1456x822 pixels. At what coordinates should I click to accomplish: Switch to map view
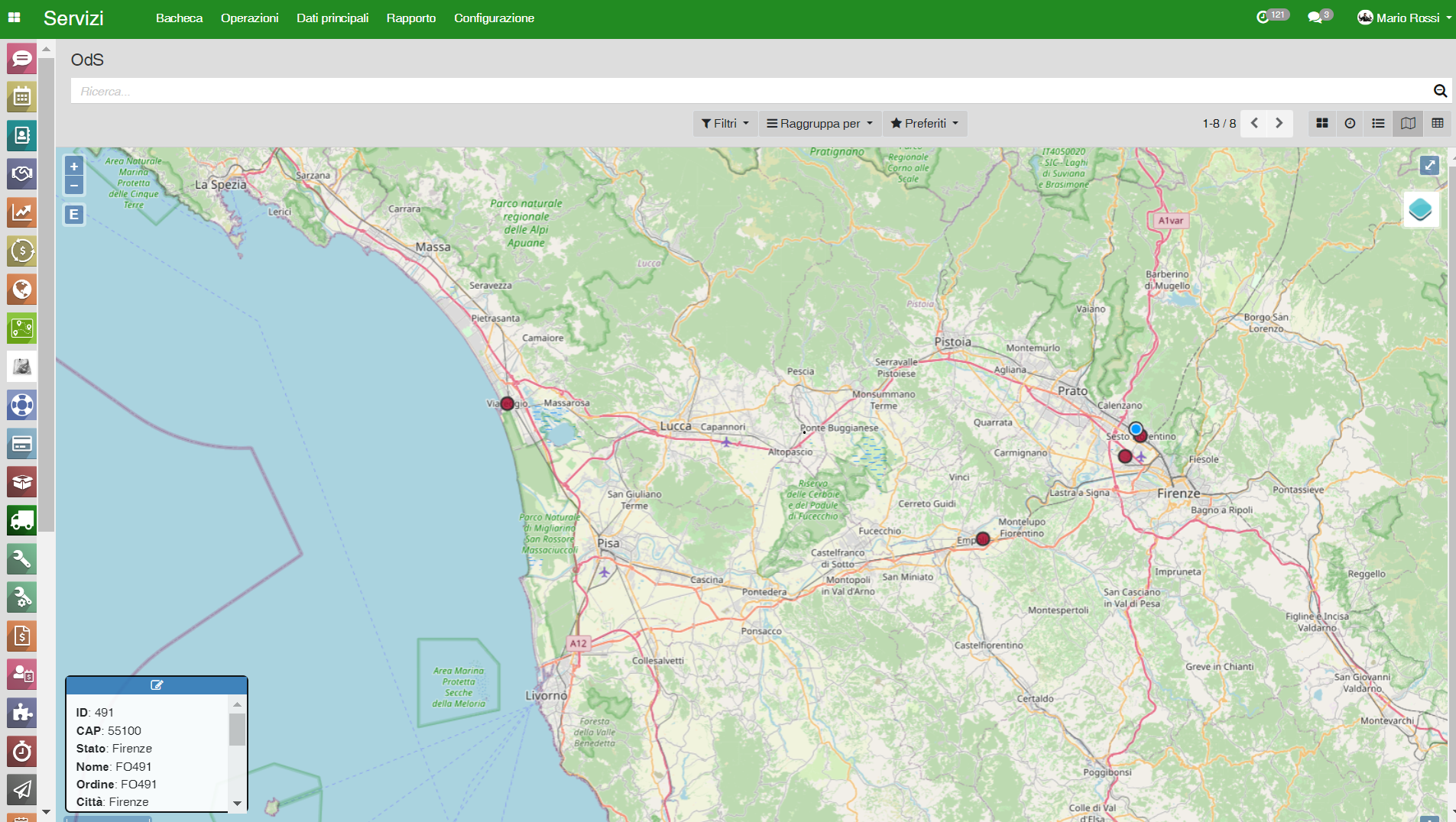pyautogui.click(x=1408, y=123)
